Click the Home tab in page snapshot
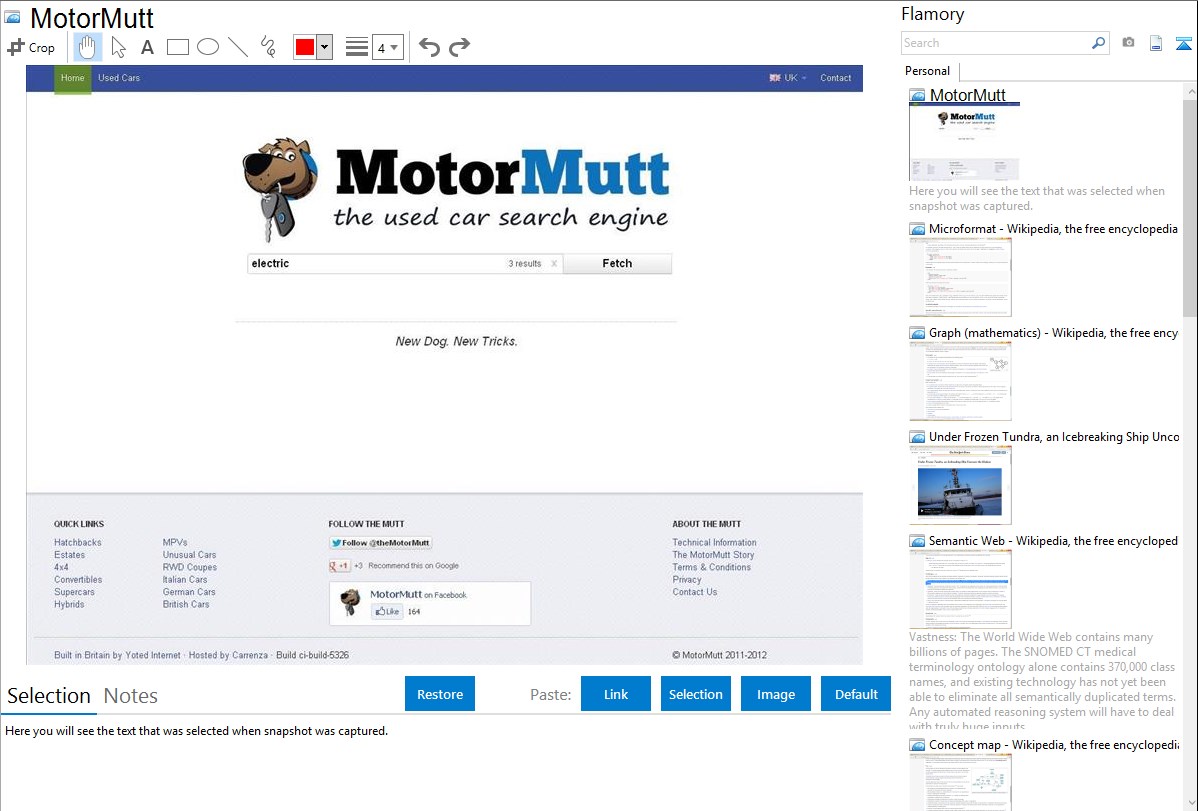The image size is (1198, 811). click(73, 78)
